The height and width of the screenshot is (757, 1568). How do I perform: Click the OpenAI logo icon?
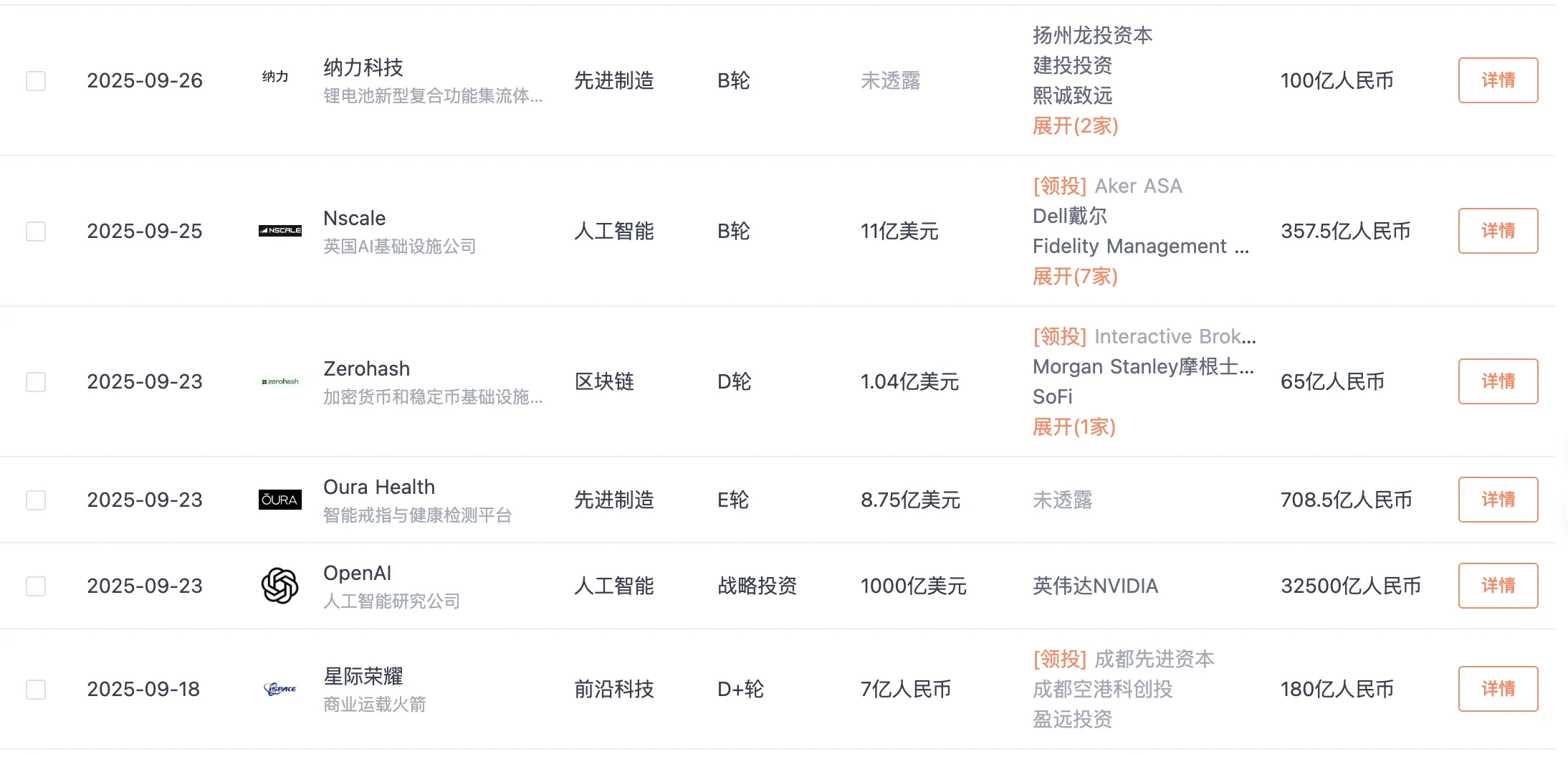point(279,586)
